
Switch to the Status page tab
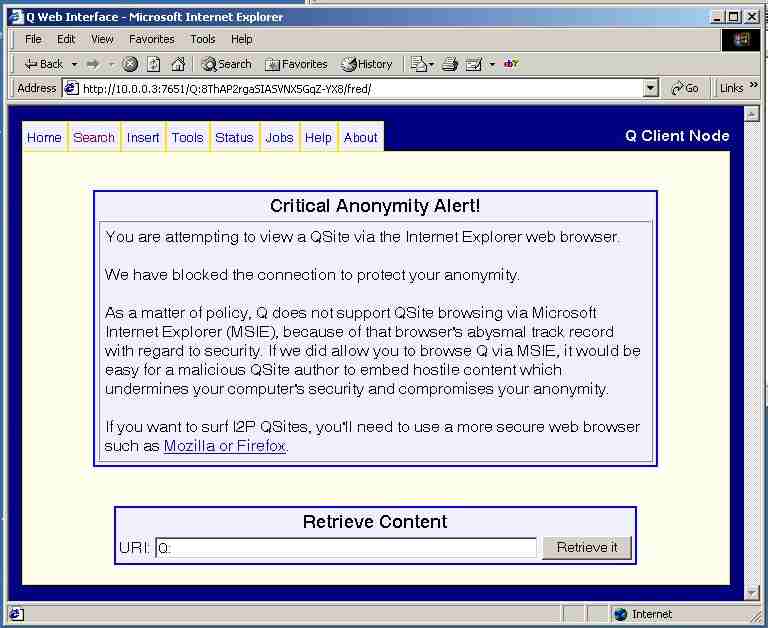[x=234, y=137]
